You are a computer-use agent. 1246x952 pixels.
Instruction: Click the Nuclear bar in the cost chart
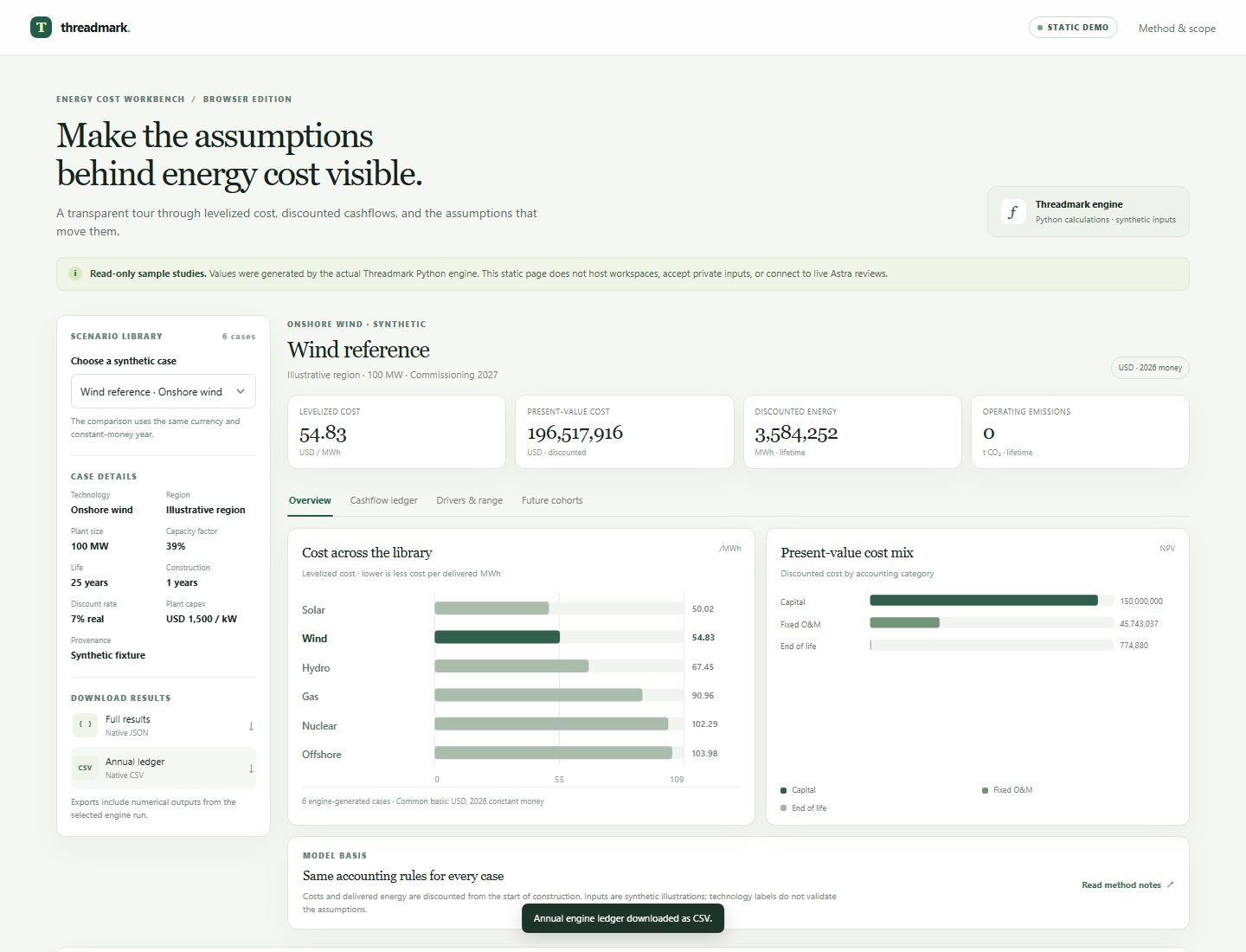pos(551,724)
